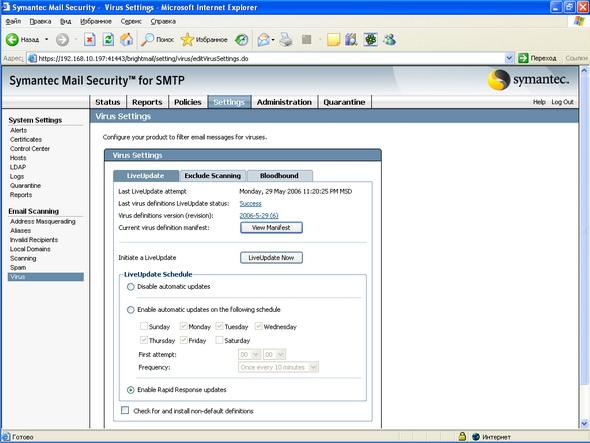The width and height of the screenshot is (590, 443).
Task: Click the Symantec logo
Action: point(528,80)
